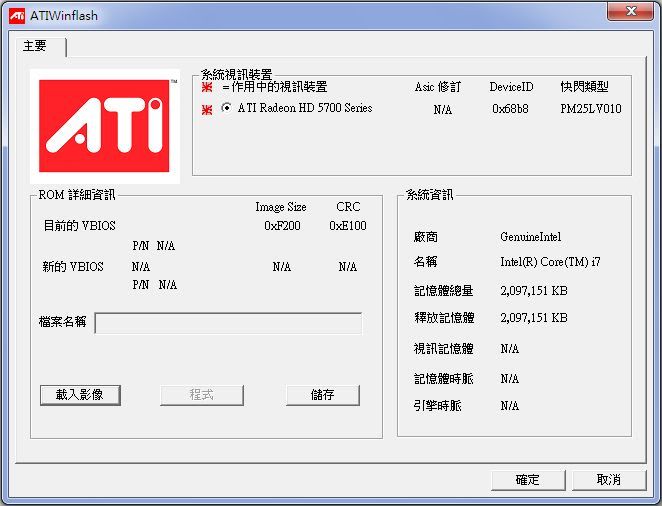Click the 載入影像 button

point(80,395)
